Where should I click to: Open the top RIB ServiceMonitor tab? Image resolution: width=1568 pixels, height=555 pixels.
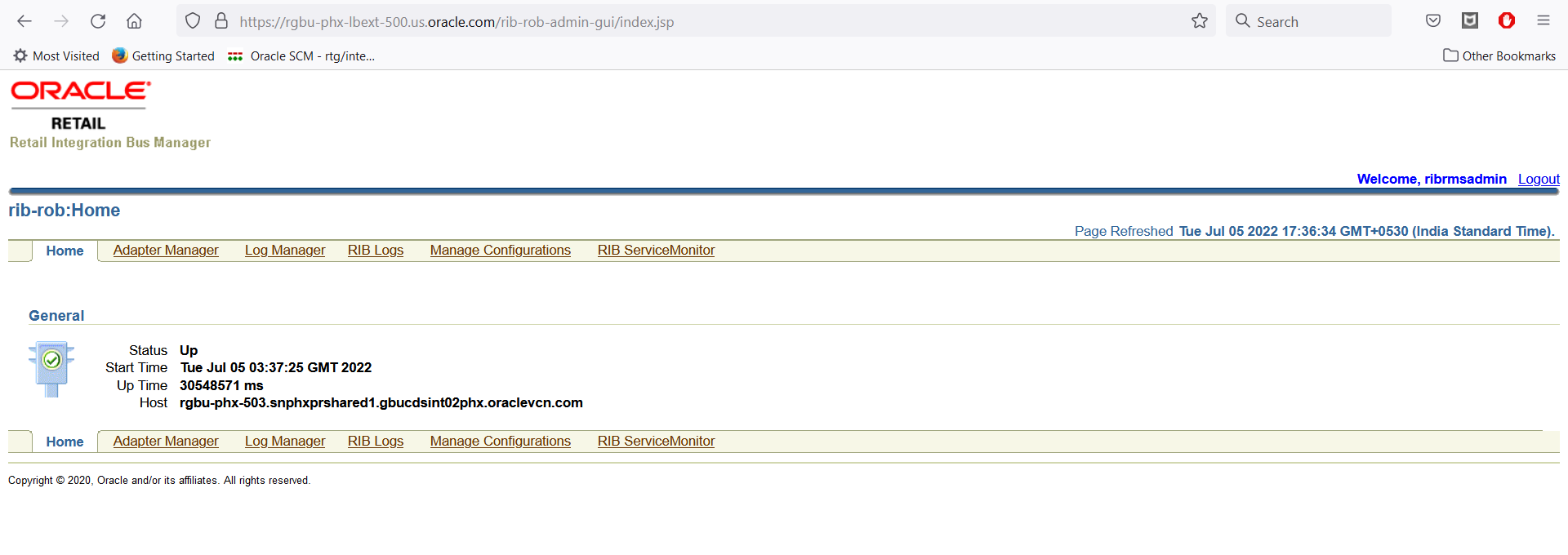[656, 250]
